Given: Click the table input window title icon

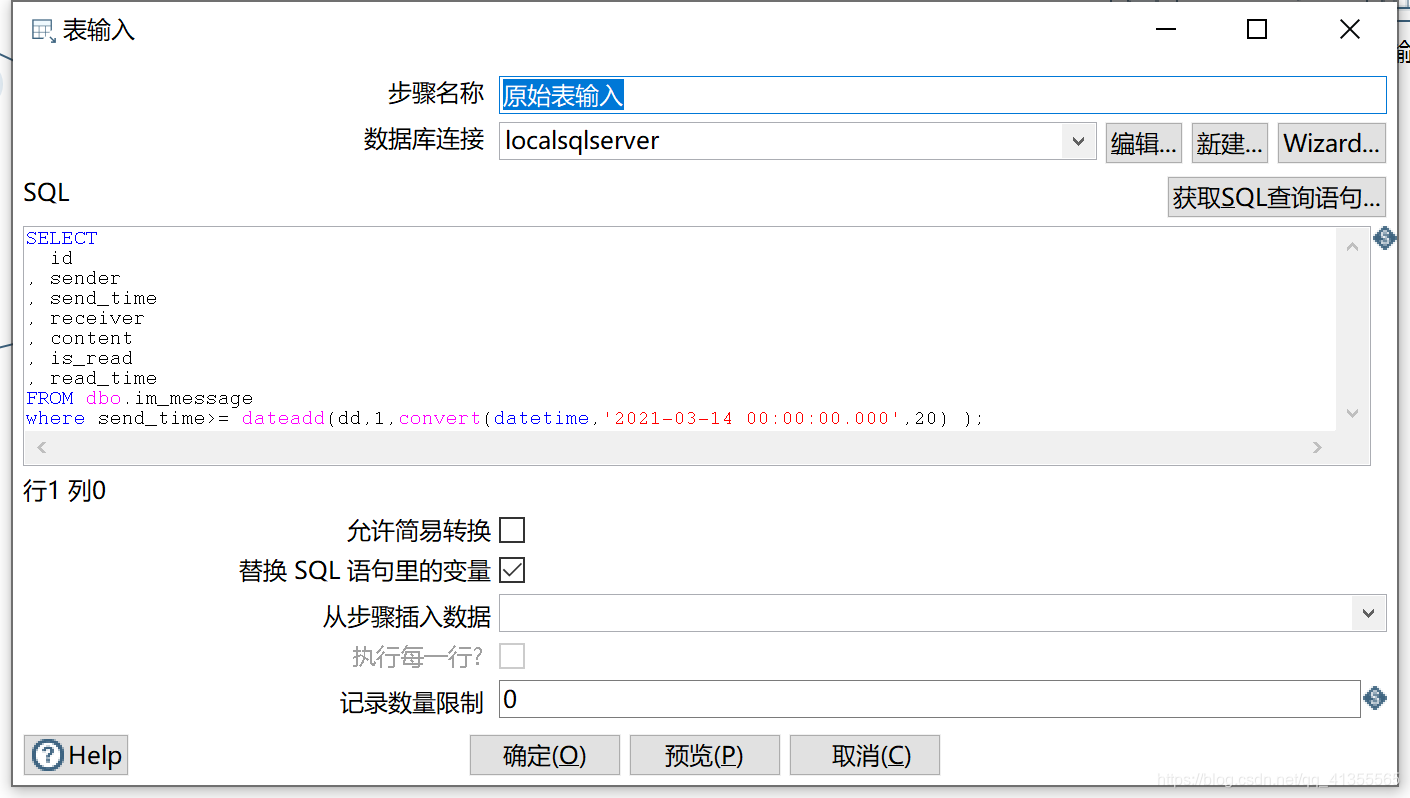Looking at the screenshot, I should (x=43, y=30).
